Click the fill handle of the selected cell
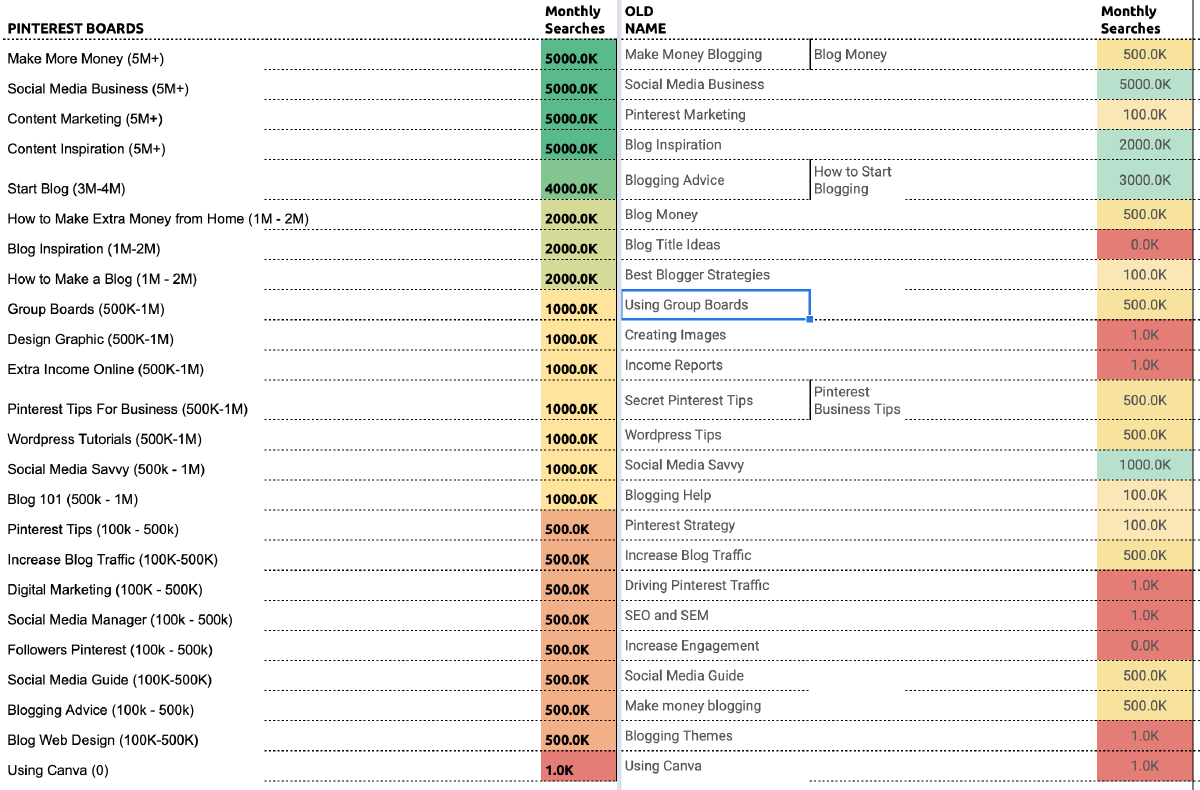The width and height of the screenshot is (1200, 790). pos(809,319)
